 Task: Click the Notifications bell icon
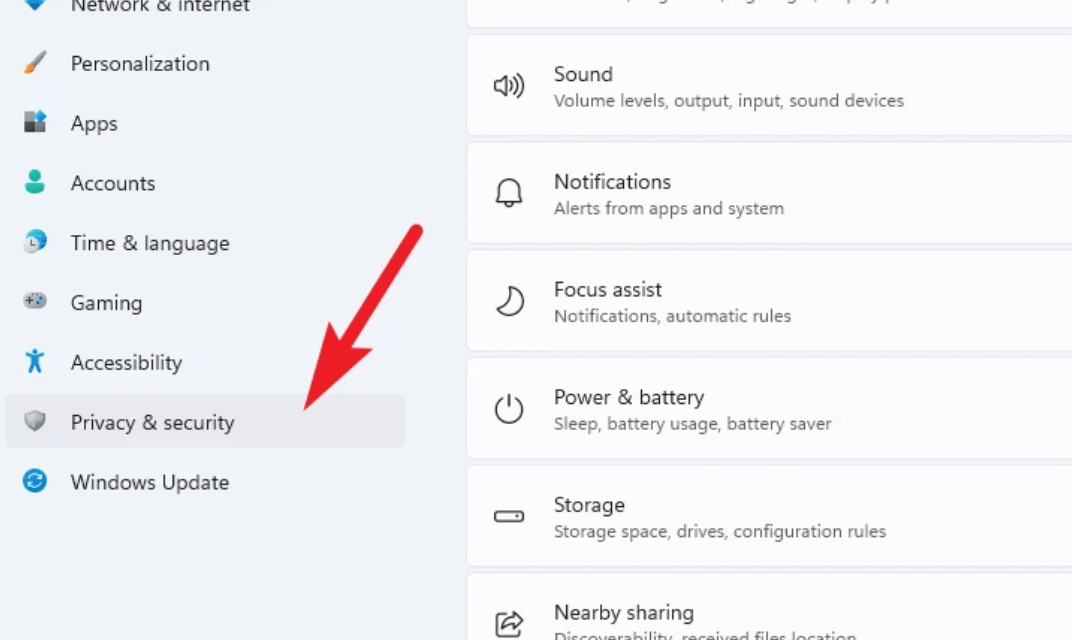pos(509,193)
